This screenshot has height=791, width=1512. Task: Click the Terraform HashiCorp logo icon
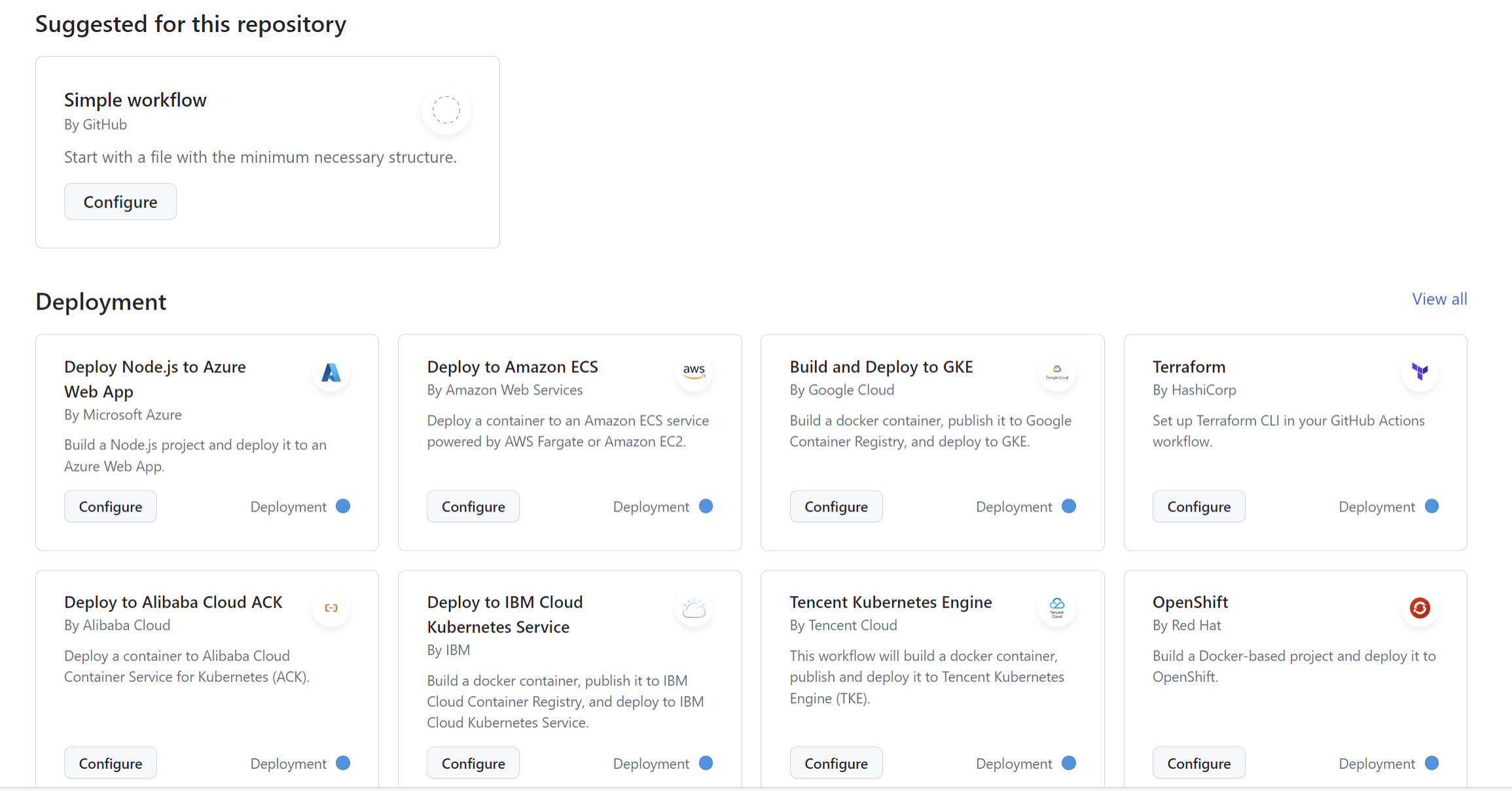(1420, 372)
